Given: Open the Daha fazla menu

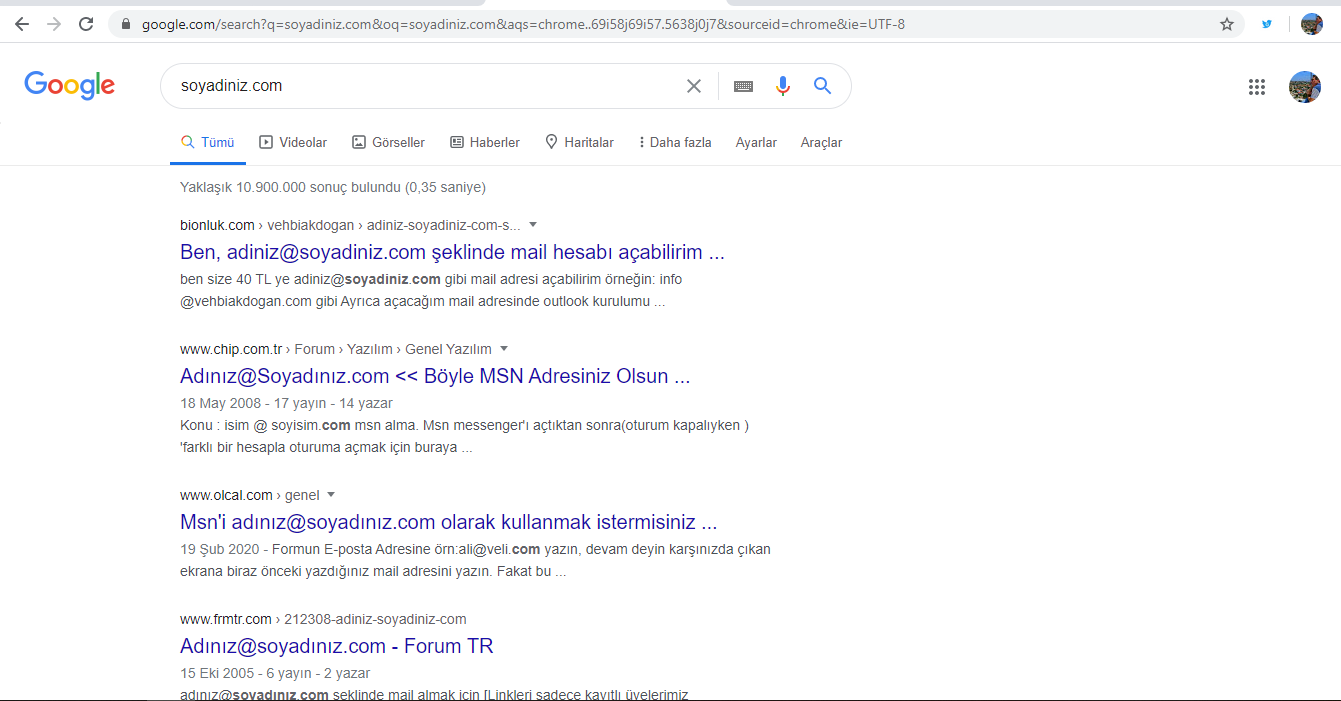Looking at the screenshot, I should pyautogui.click(x=675, y=143).
